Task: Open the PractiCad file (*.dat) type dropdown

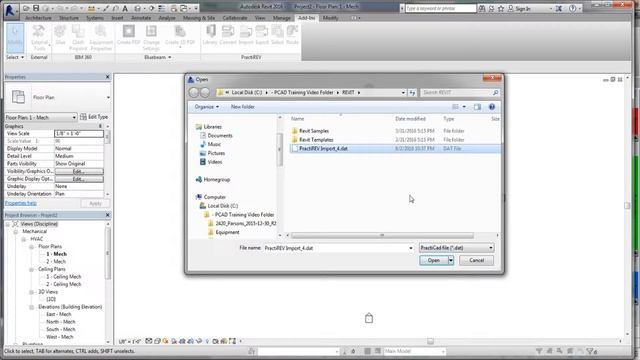Action: pyautogui.click(x=457, y=248)
